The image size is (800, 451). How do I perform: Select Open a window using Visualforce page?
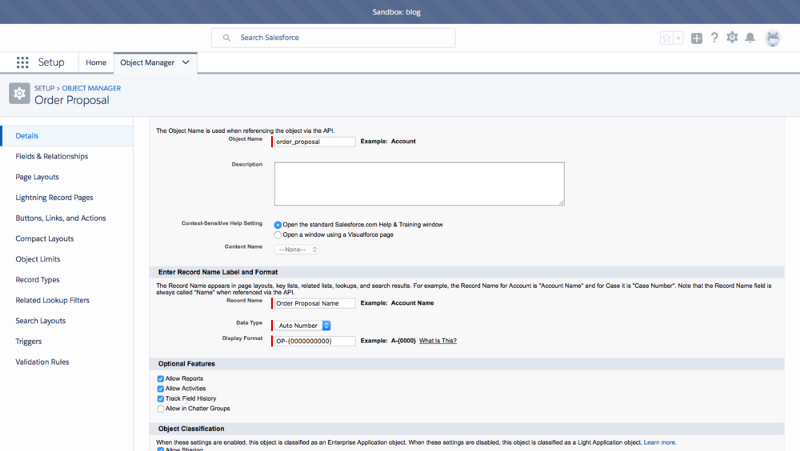coord(278,235)
